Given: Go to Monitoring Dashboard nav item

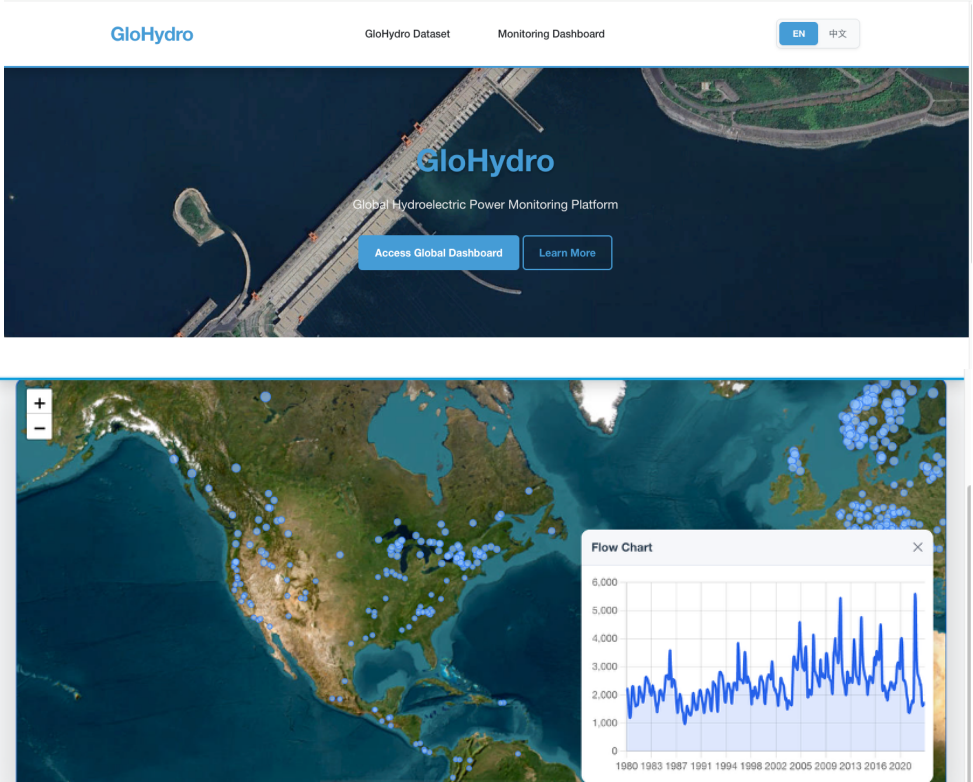Looking at the screenshot, I should coord(551,34).
